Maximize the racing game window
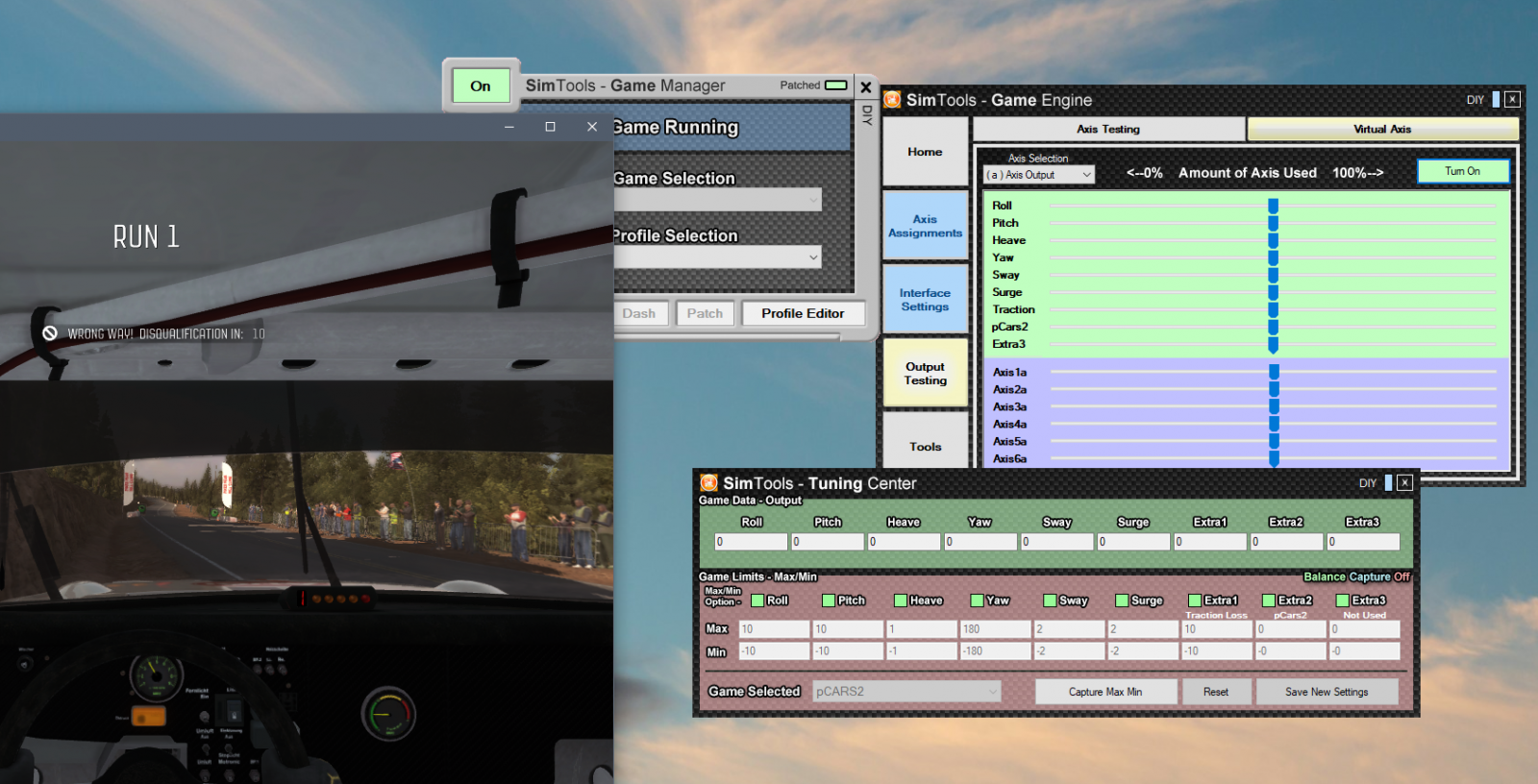Viewport: 1538px width, 784px height. coord(550,127)
